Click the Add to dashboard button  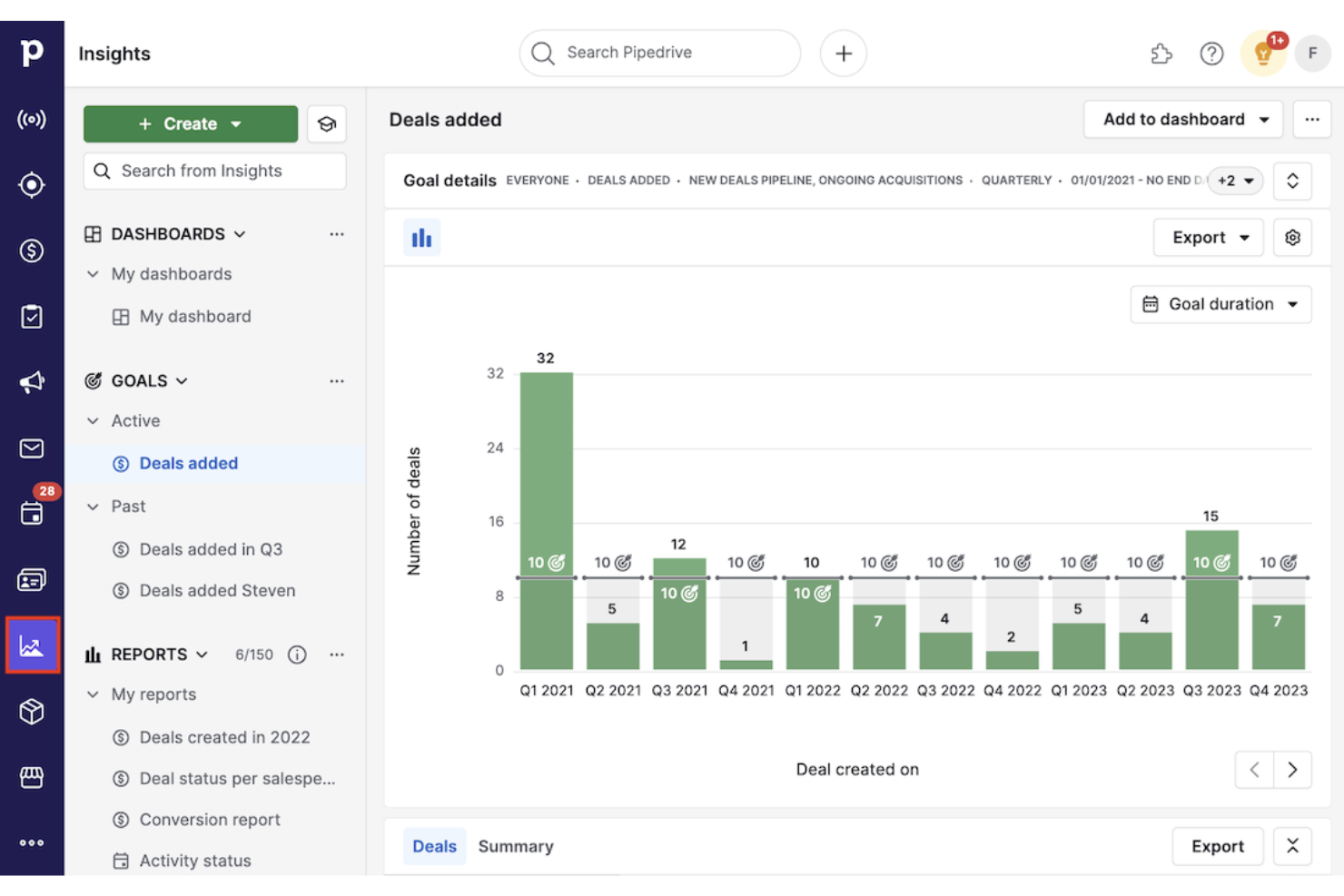tap(1182, 119)
